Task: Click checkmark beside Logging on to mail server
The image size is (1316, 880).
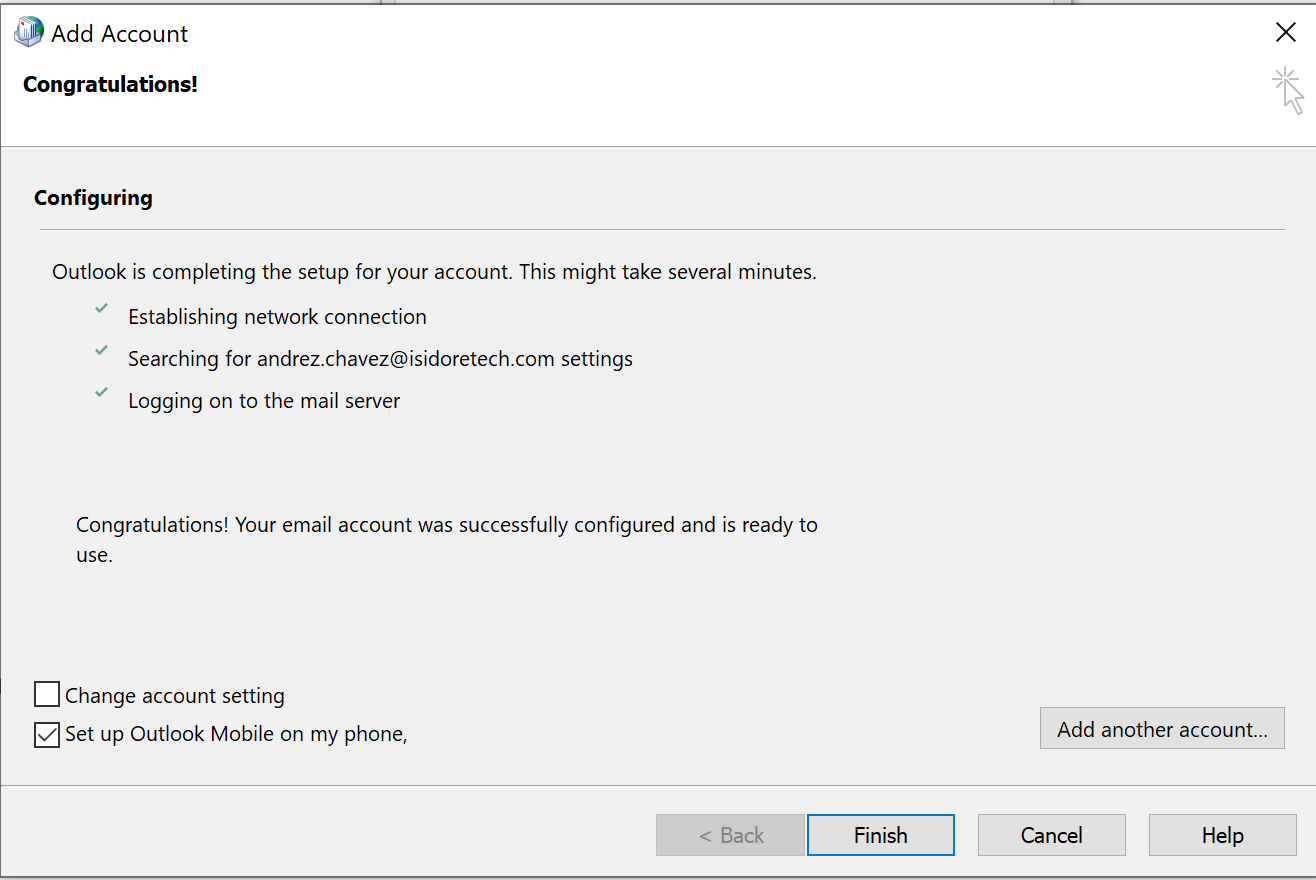Action: point(101,394)
